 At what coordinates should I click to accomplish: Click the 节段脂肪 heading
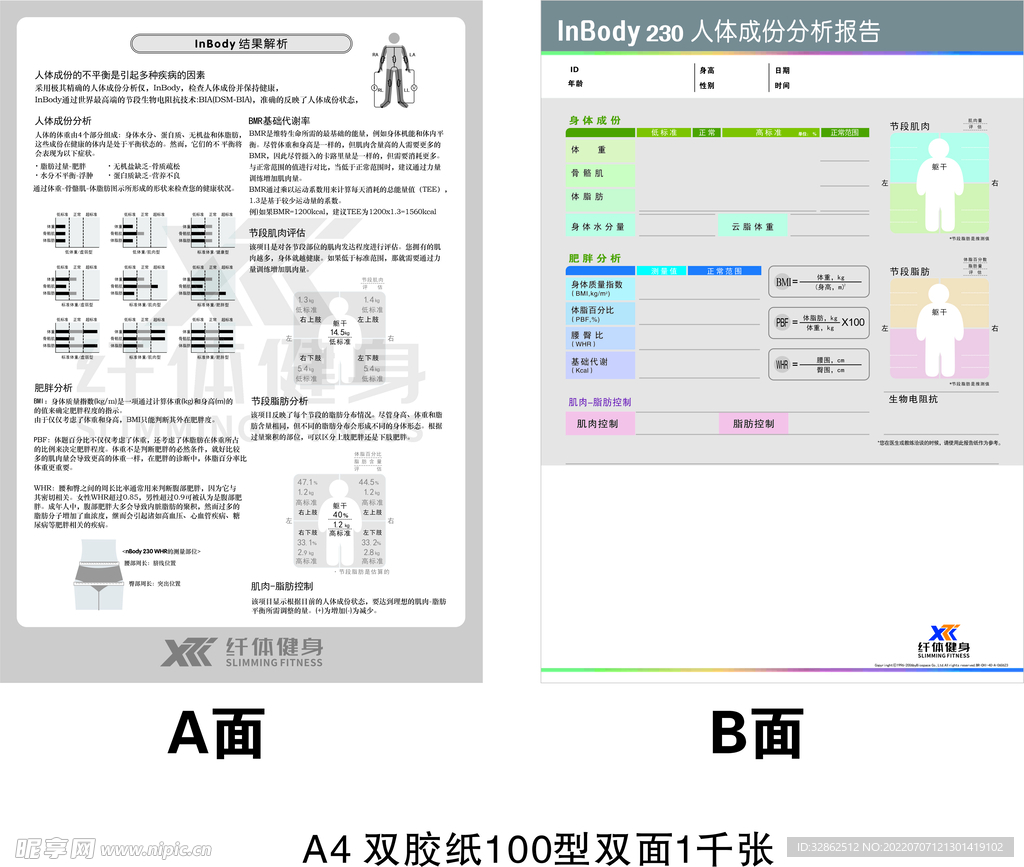coord(910,271)
